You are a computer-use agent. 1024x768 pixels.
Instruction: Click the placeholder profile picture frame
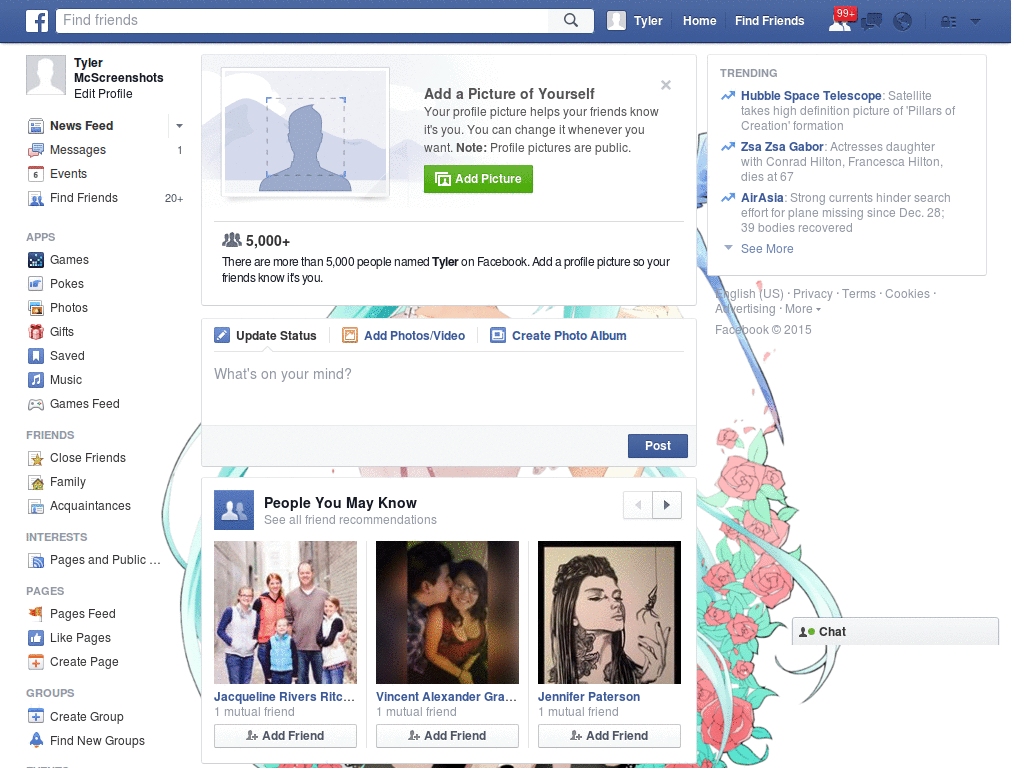[306, 133]
